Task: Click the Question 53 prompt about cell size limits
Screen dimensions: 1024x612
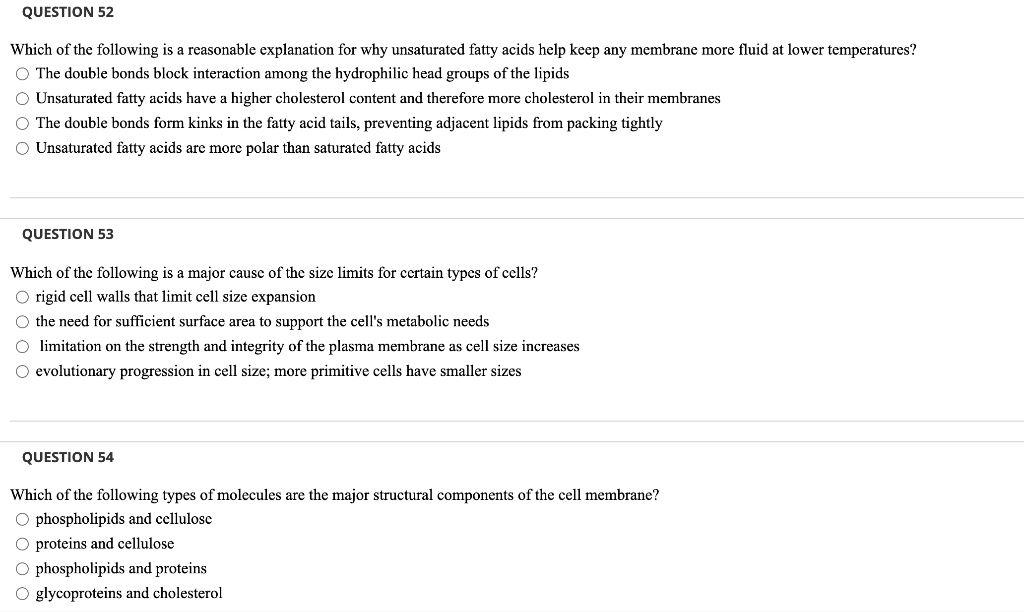Action: coord(273,272)
